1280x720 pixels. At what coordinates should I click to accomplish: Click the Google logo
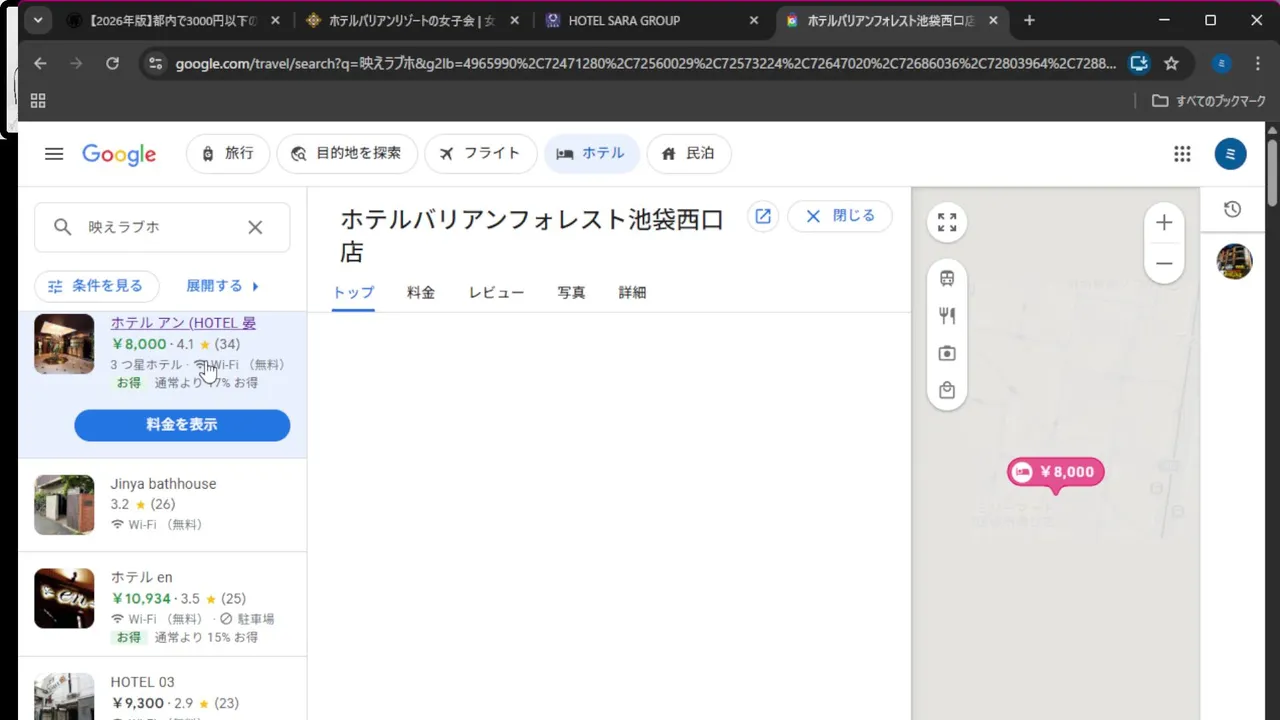tap(119, 154)
